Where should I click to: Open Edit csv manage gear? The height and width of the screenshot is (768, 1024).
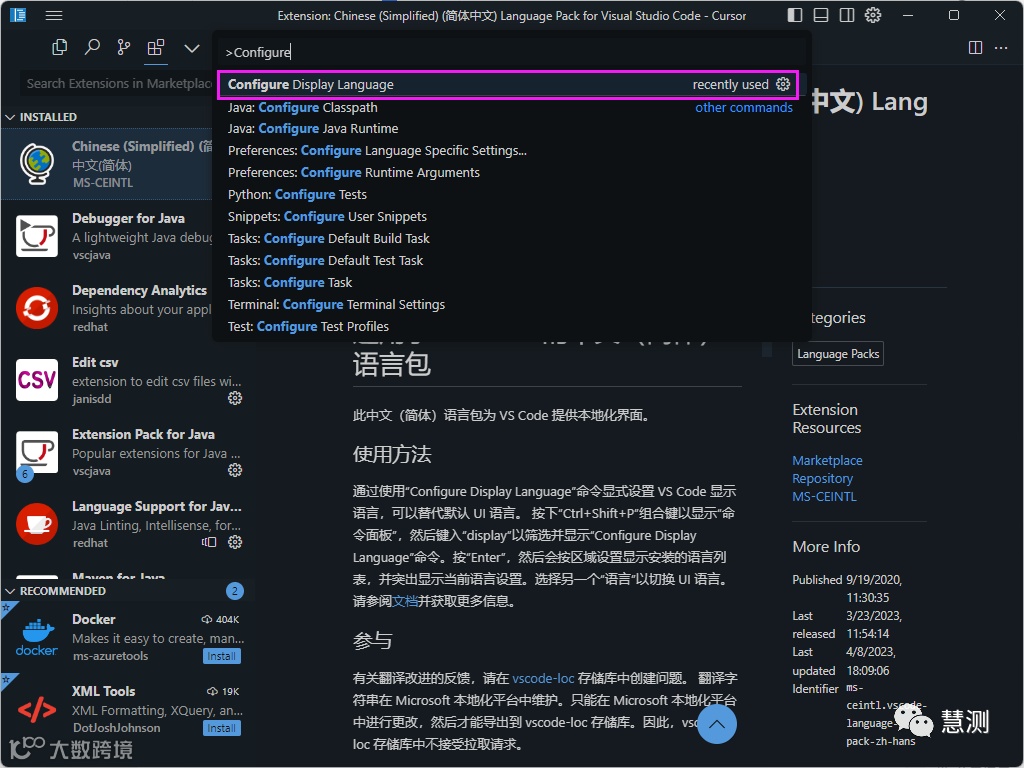[x=235, y=398]
